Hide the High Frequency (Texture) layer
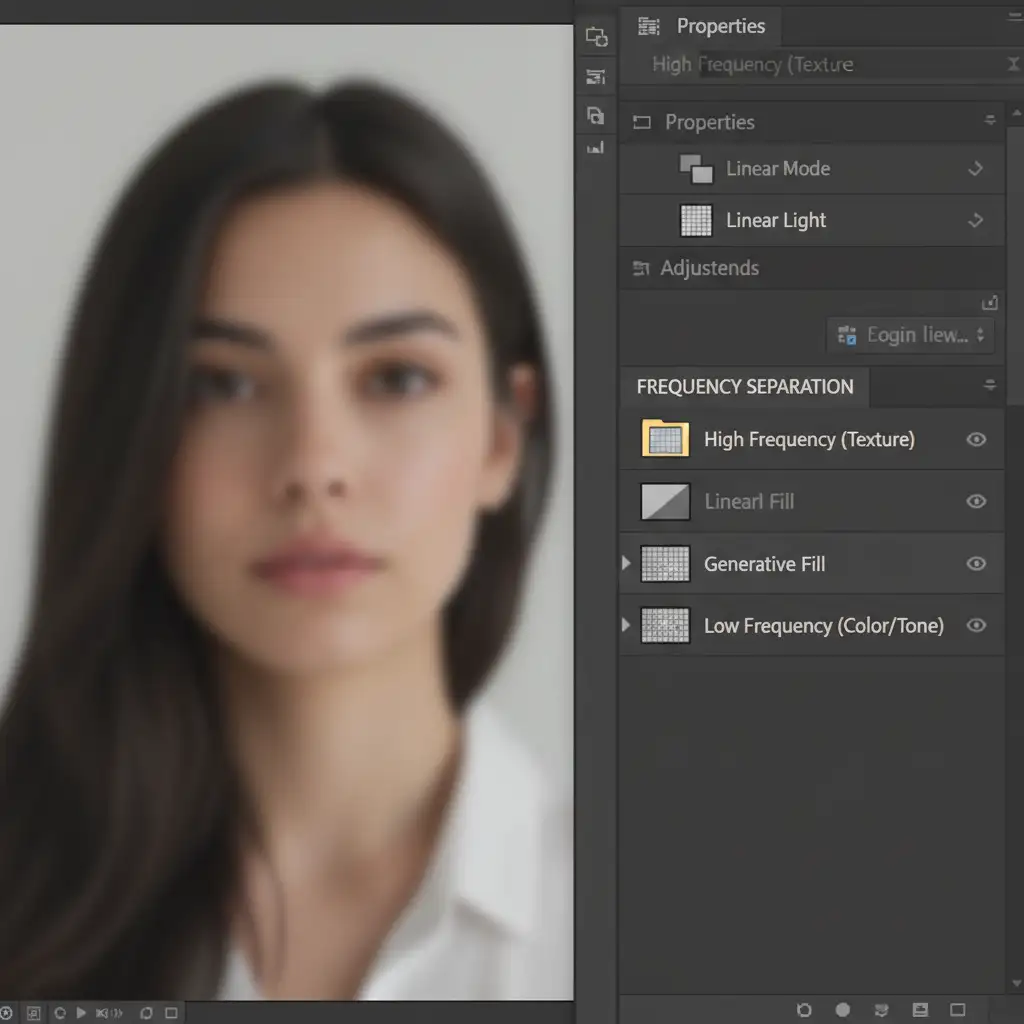The image size is (1024, 1024). (976, 439)
